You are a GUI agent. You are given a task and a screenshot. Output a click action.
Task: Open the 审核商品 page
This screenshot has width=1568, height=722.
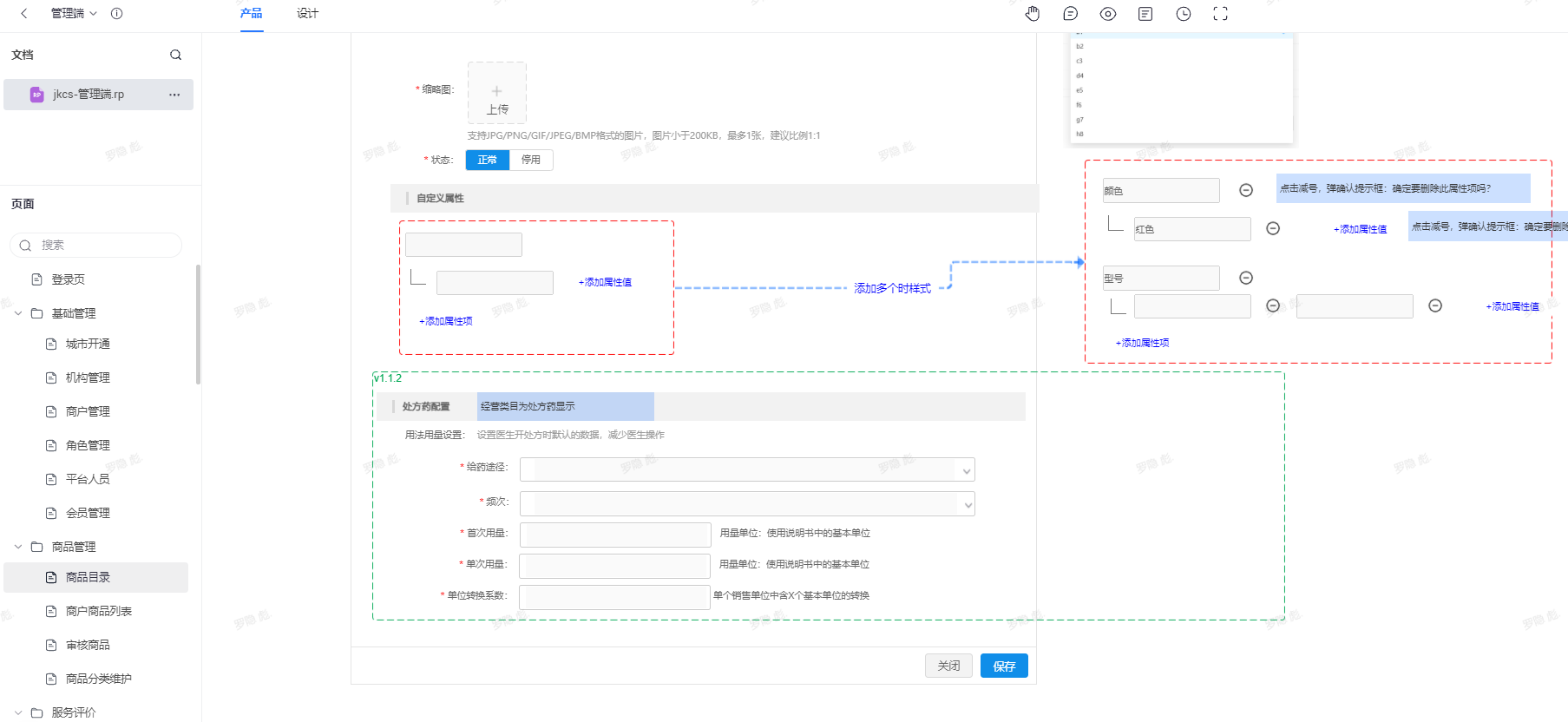tap(88, 645)
